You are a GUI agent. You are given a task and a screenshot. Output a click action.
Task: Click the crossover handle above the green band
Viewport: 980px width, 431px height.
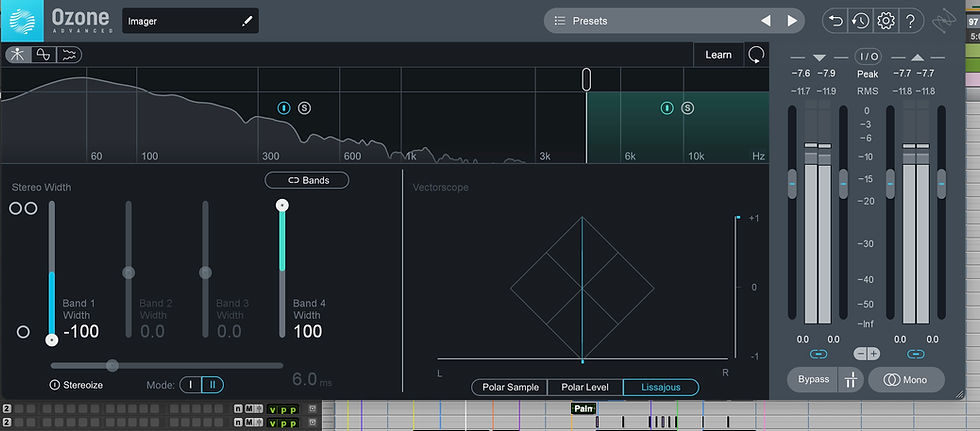[586, 79]
